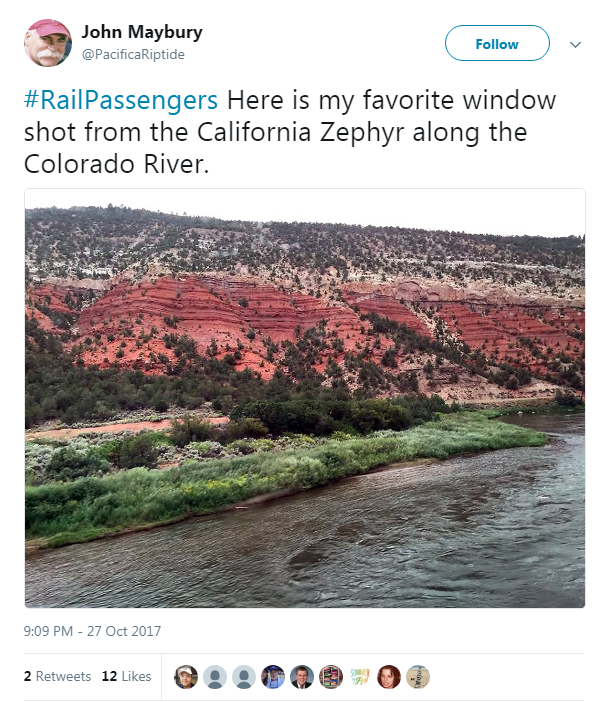Open the avatar of man in suit and tie
The image size is (615, 703).
coord(302,677)
